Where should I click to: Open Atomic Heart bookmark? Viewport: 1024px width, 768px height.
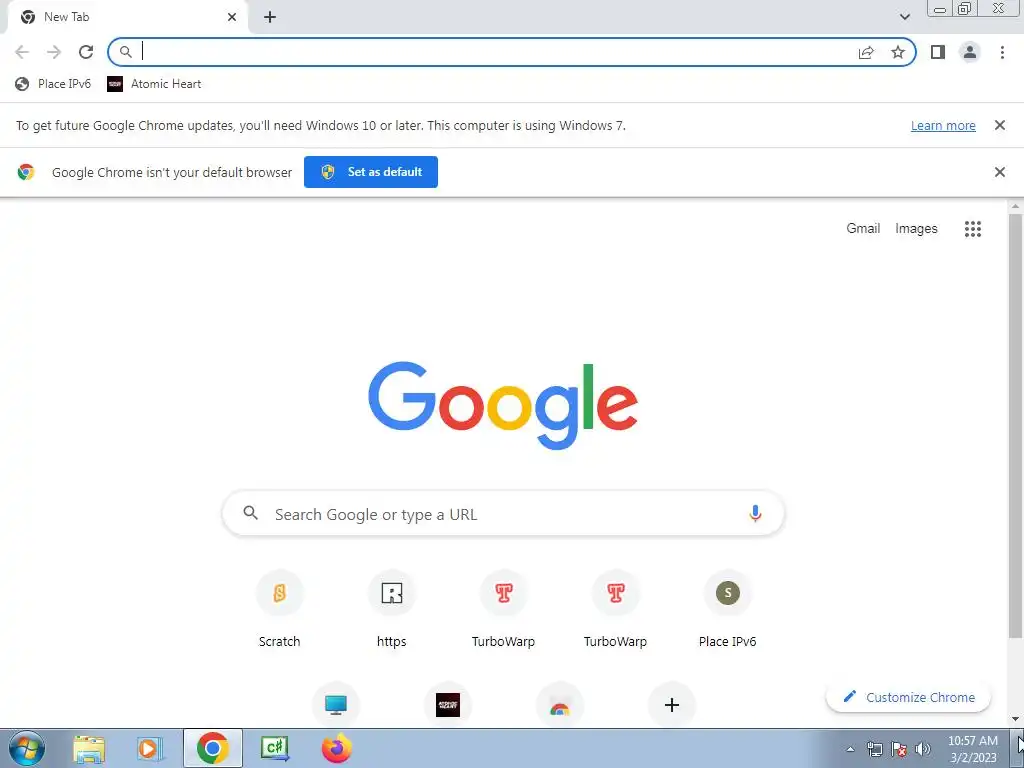154,84
